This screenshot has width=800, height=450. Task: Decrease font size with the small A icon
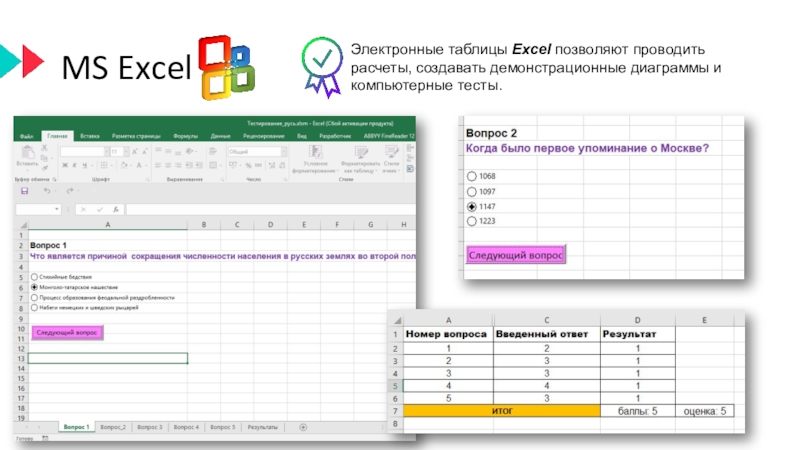coord(145,152)
